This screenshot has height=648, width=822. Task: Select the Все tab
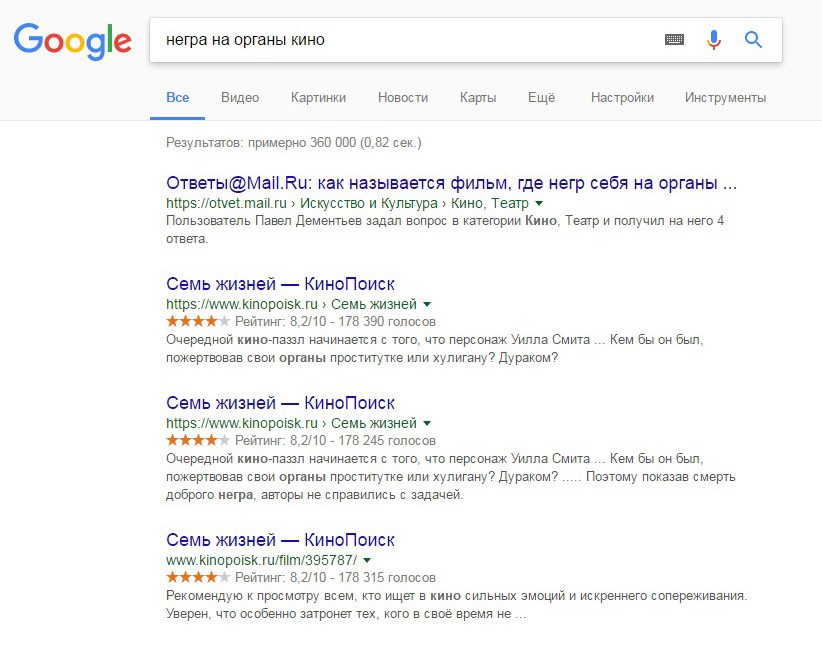point(178,97)
